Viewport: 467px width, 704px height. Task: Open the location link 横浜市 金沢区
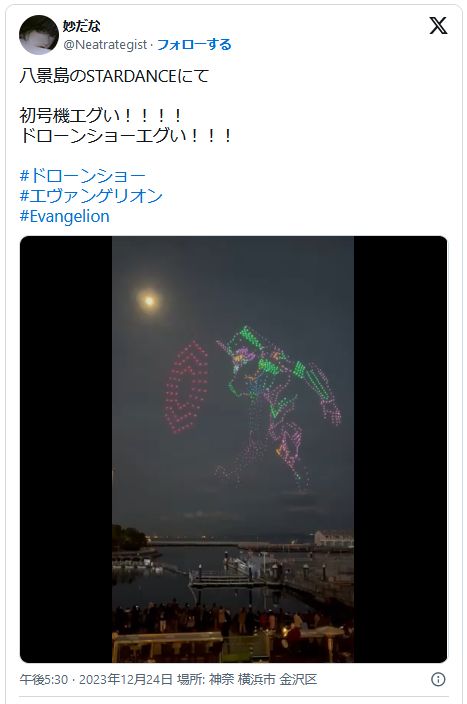[x=278, y=679]
